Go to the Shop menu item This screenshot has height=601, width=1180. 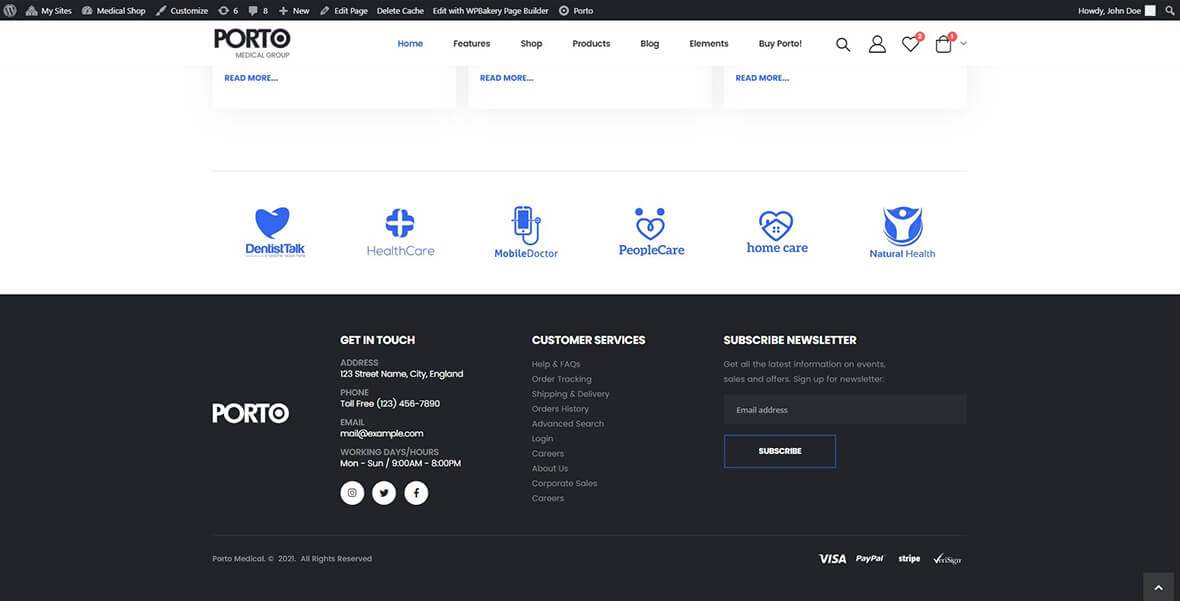[531, 44]
